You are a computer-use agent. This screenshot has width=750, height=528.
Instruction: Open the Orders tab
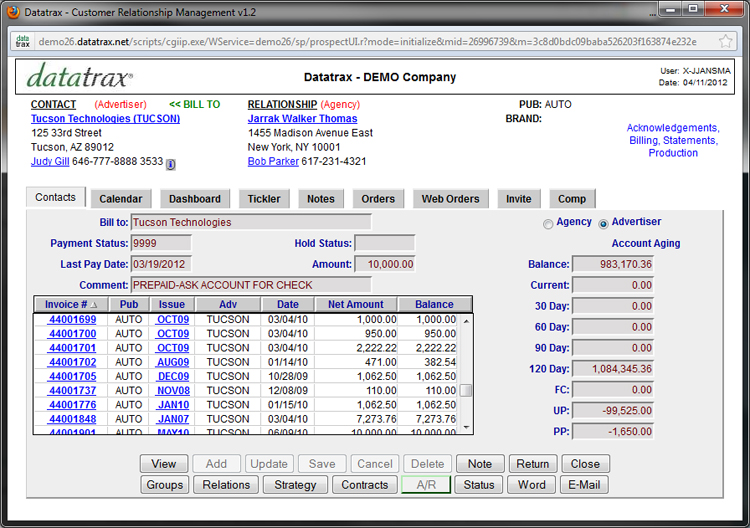(378, 199)
